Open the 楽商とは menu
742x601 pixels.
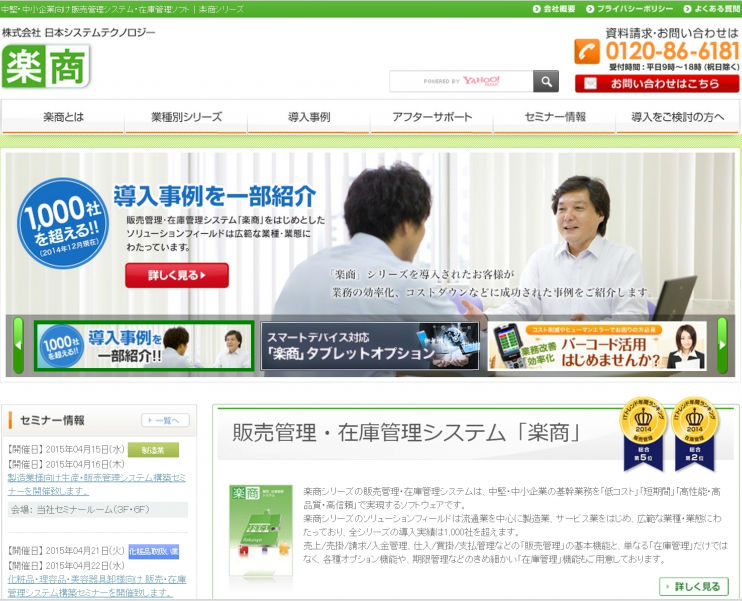63,117
